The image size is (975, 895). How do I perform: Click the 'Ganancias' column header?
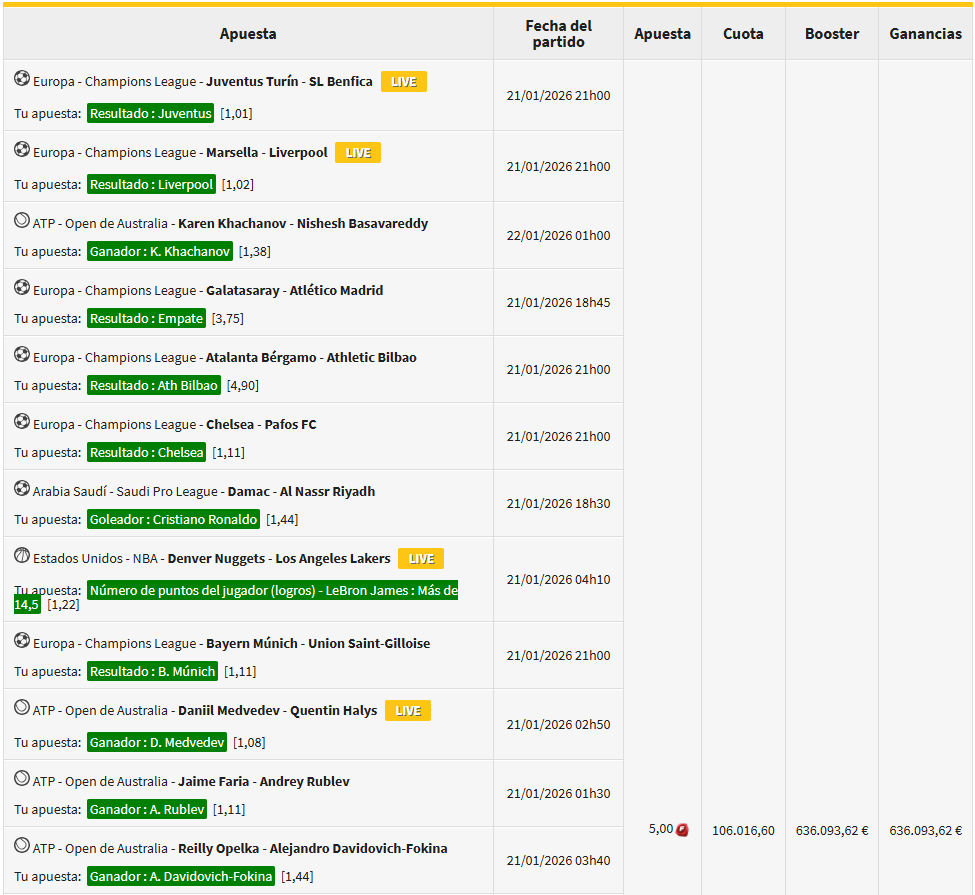click(x=925, y=34)
